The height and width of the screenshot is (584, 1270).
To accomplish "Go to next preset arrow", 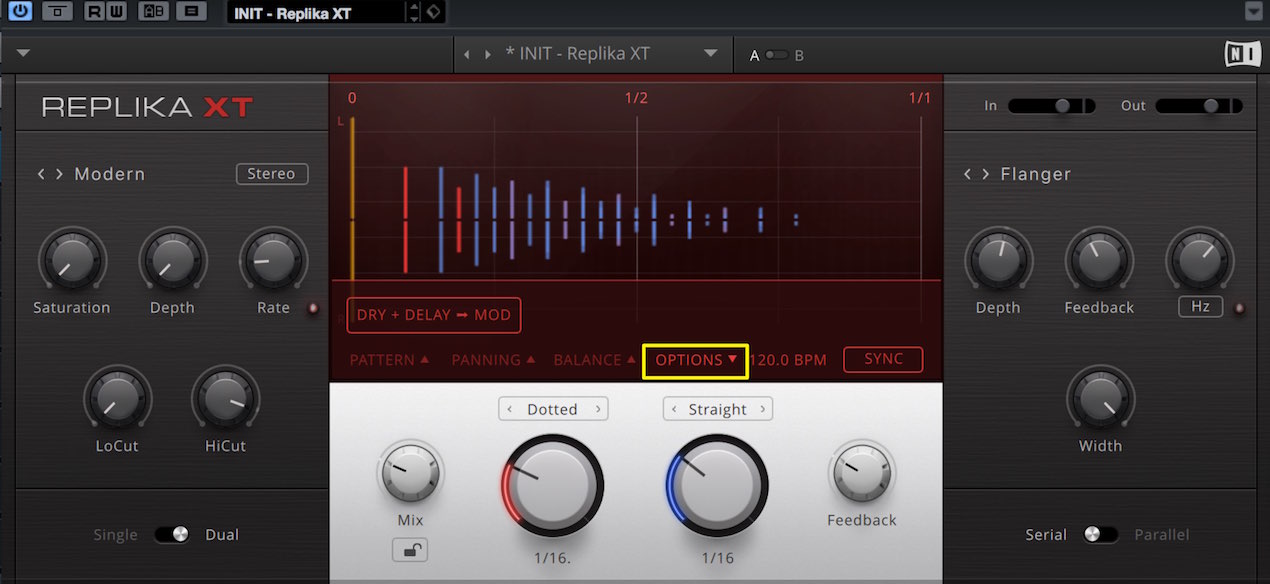I will [487, 54].
